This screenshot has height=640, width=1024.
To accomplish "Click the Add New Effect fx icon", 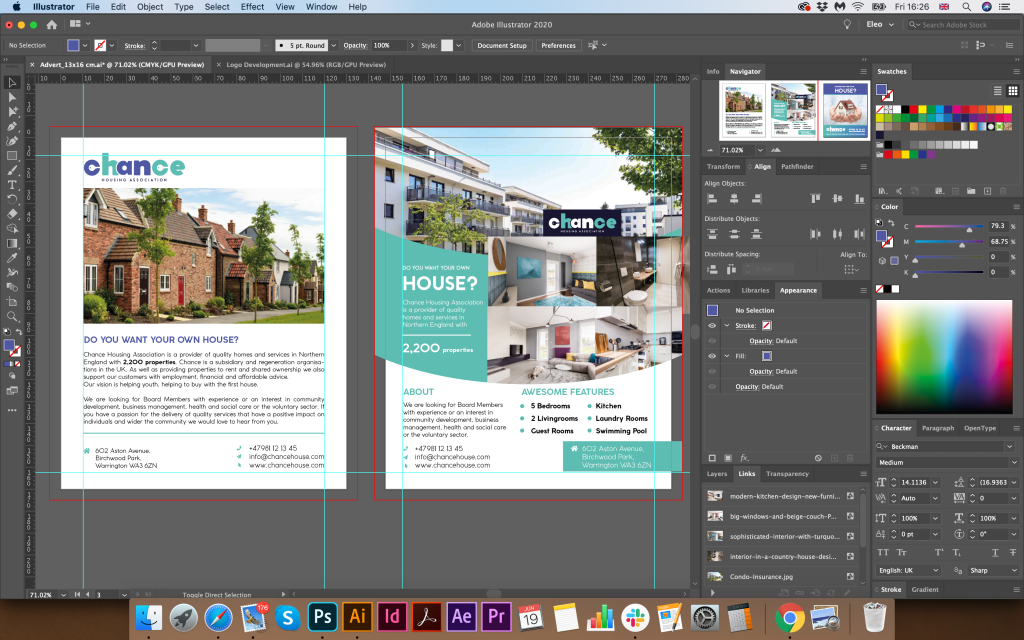I will point(744,458).
